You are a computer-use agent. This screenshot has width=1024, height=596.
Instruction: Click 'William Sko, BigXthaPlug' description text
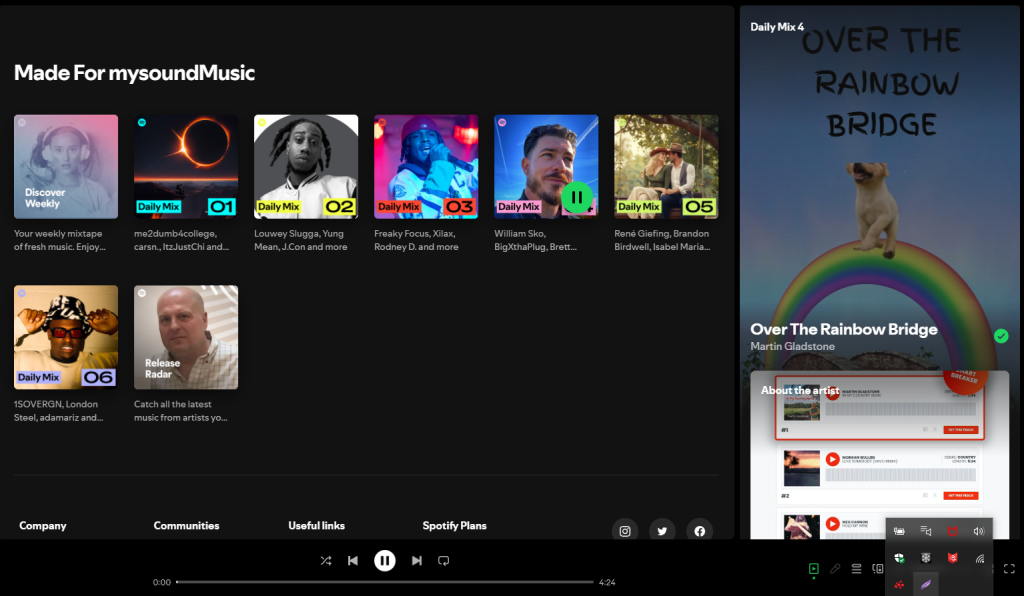pos(536,240)
